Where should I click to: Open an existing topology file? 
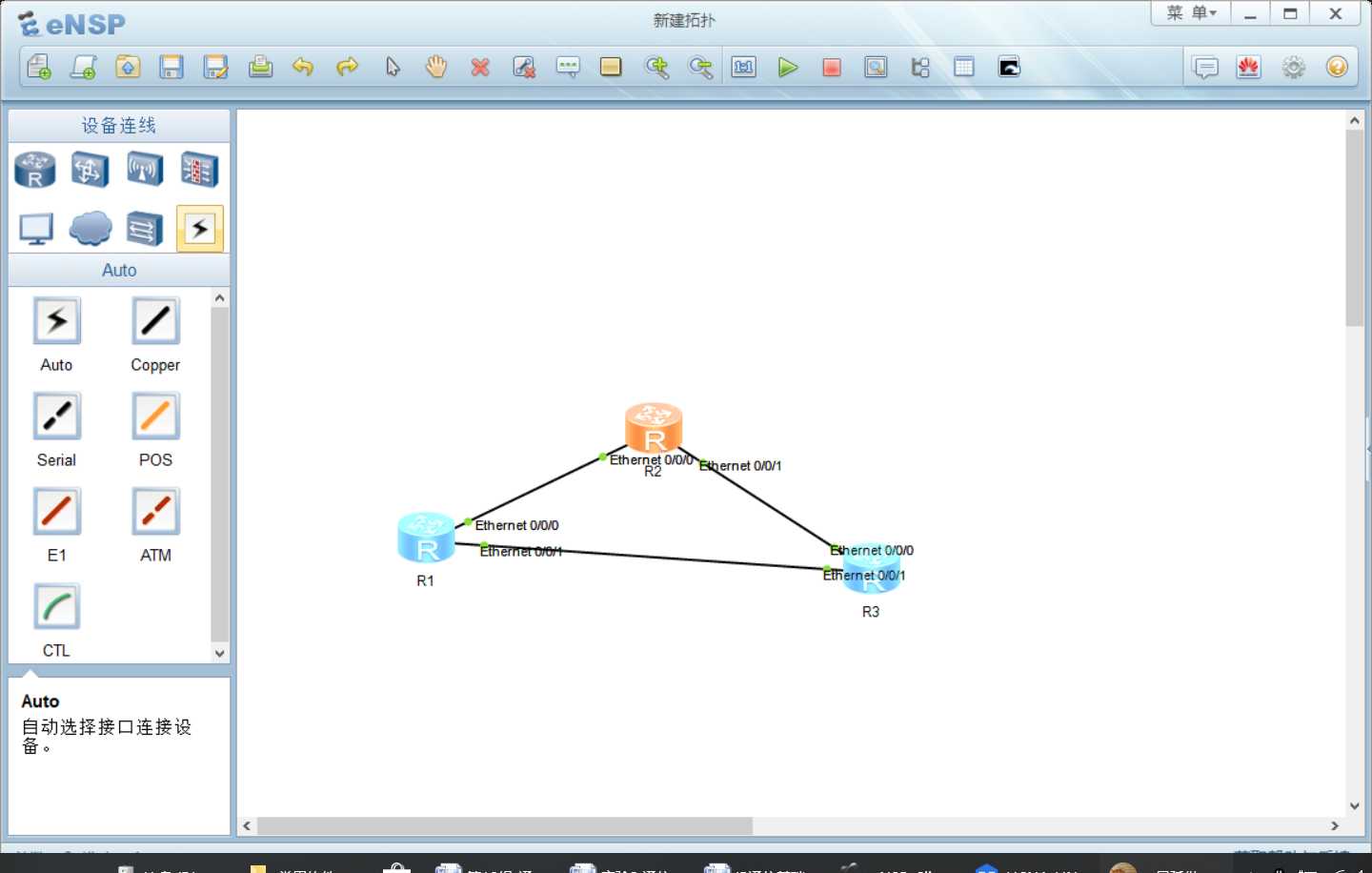click(x=128, y=67)
